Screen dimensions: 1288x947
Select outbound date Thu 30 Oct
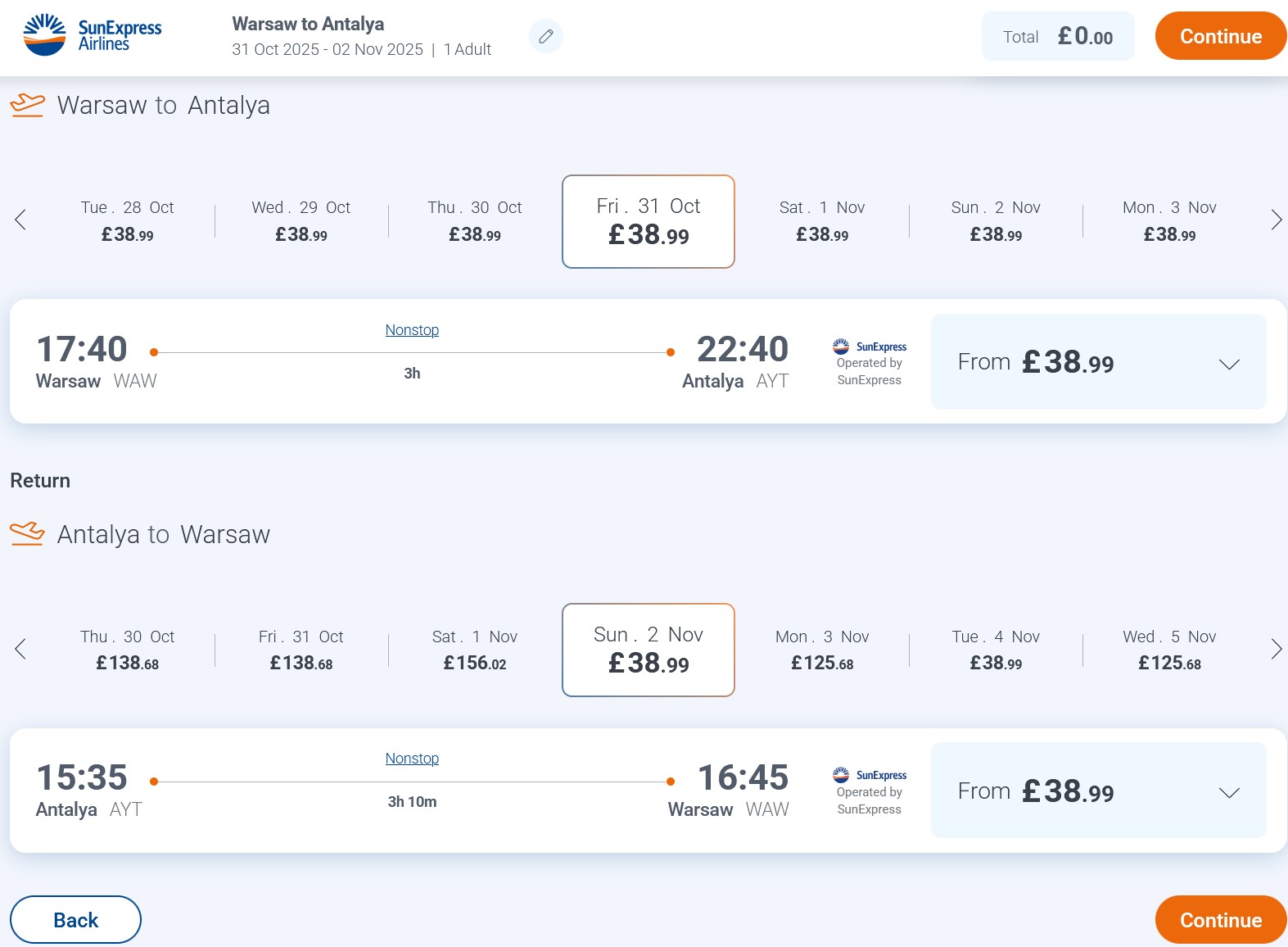(475, 221)
